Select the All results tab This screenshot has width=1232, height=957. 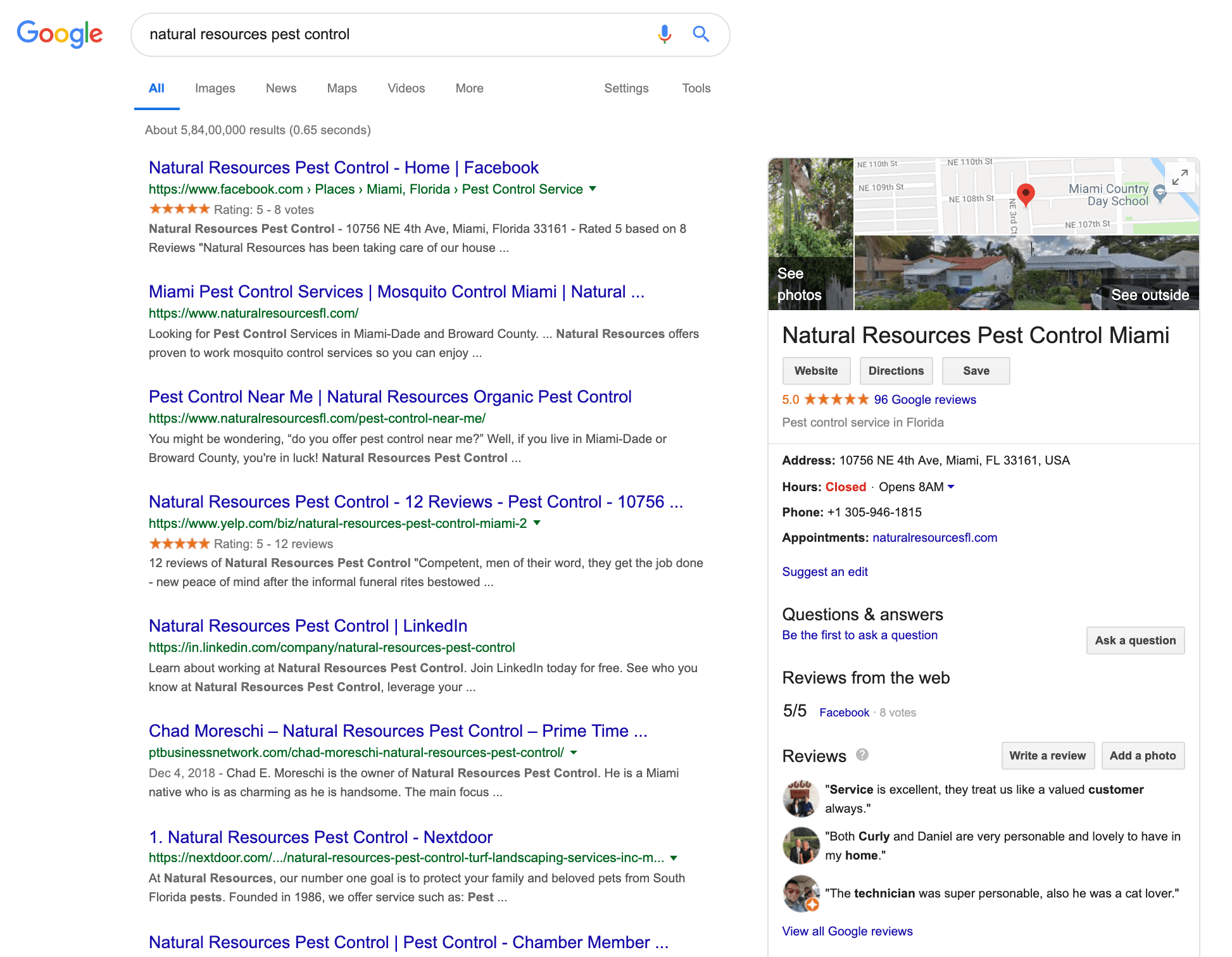(x=156, y=88)
